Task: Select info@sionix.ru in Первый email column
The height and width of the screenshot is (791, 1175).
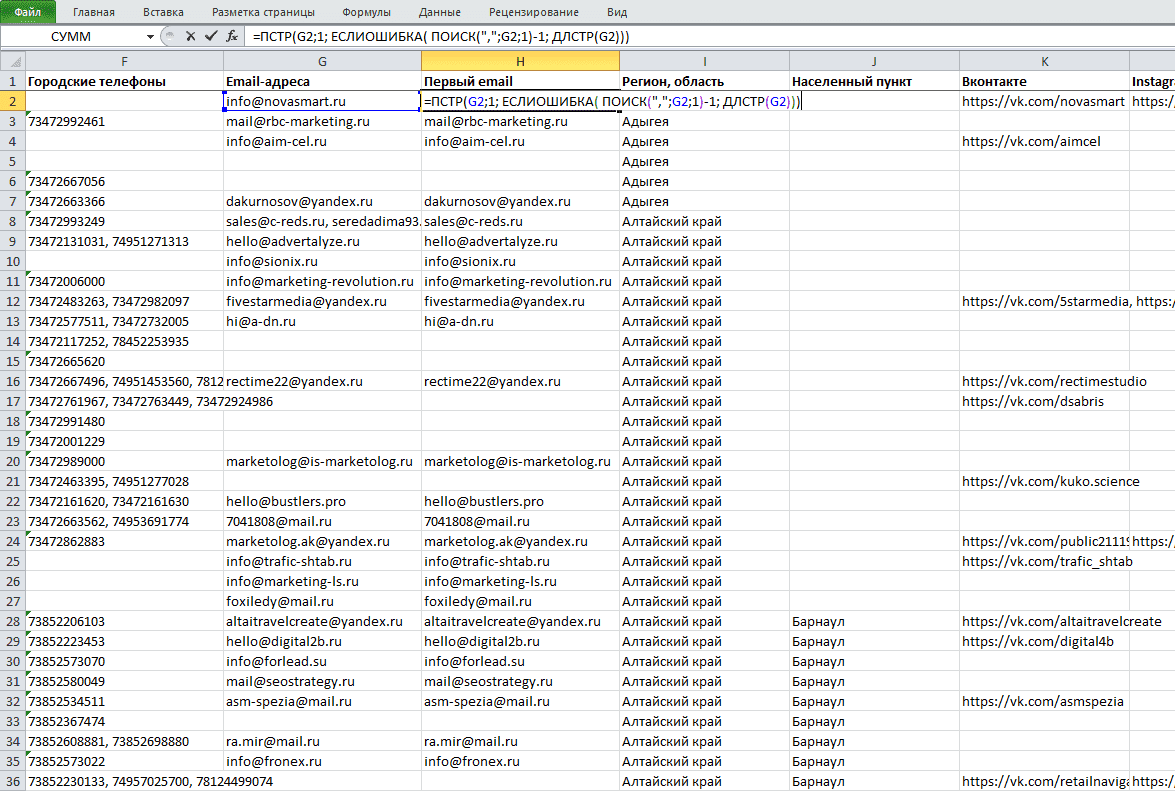Action: 520,261
